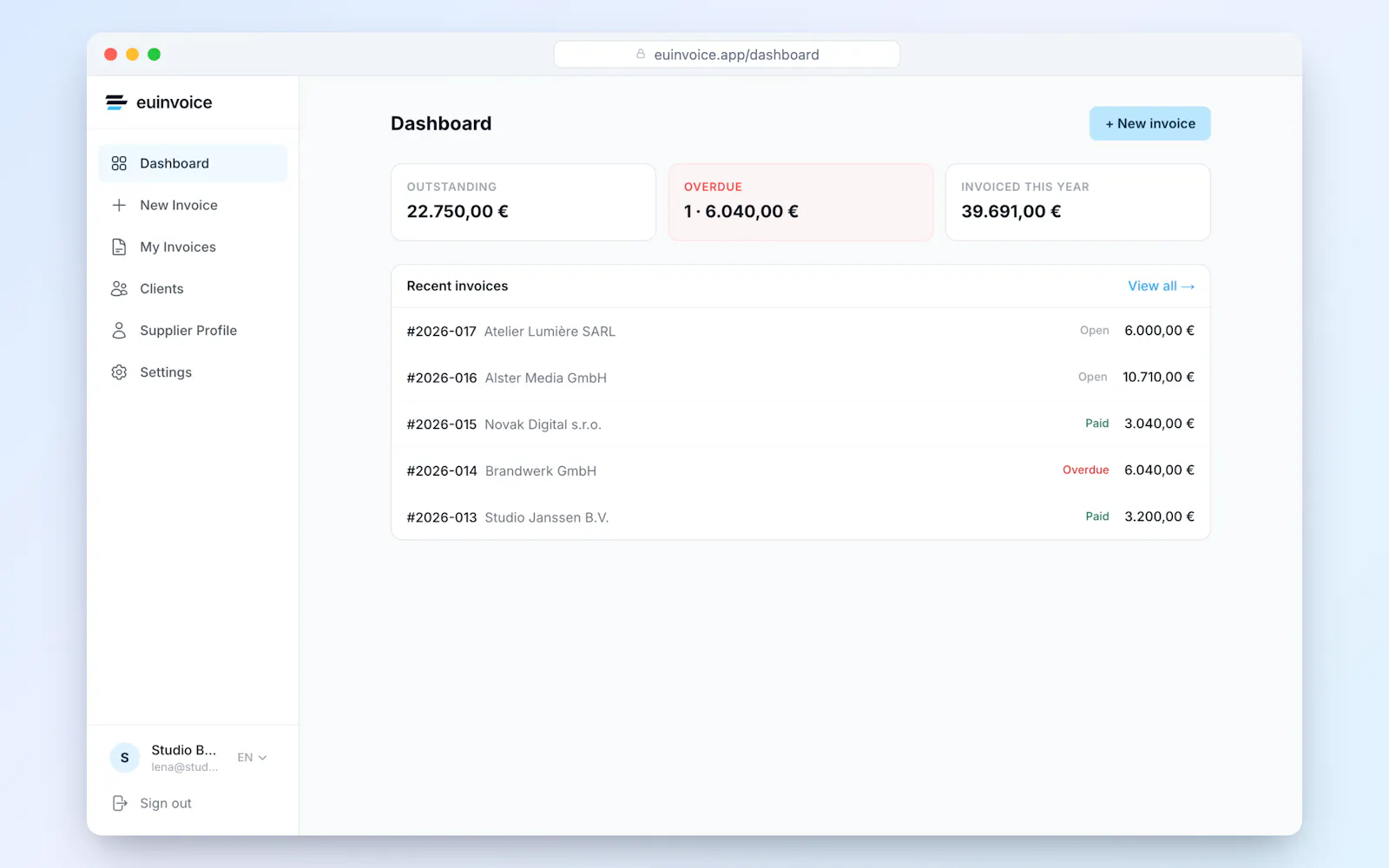1389x868 pixels.
Task: Click the Studio B... account name
Action: pyautogui.click(x=183, y=750)
